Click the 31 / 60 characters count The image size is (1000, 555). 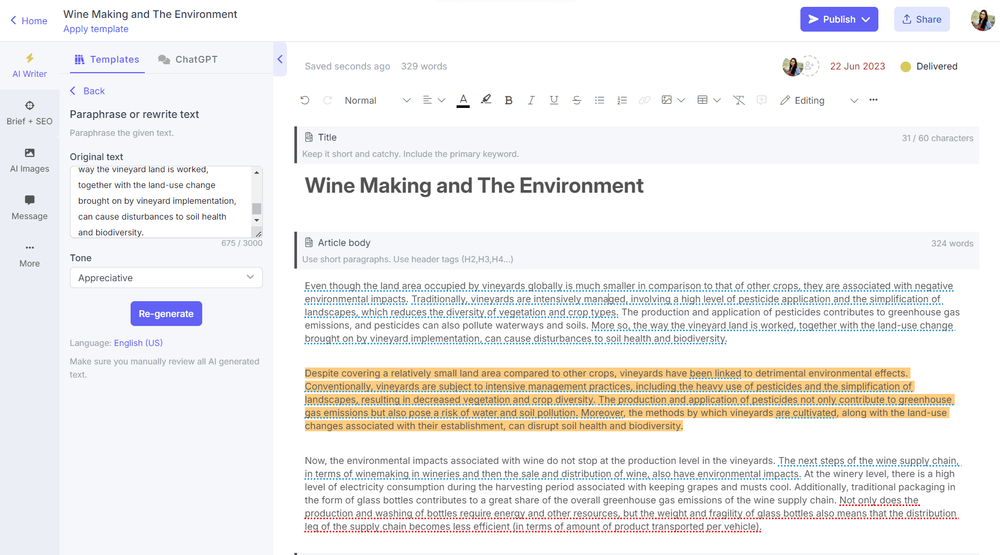(x=937, y=138)
